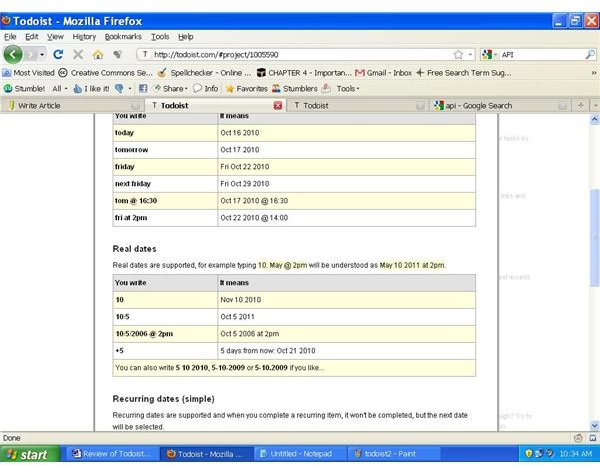Click the system clock showing 10:34 AM
This screenshot has width=600, height=466.
point(576,454)
